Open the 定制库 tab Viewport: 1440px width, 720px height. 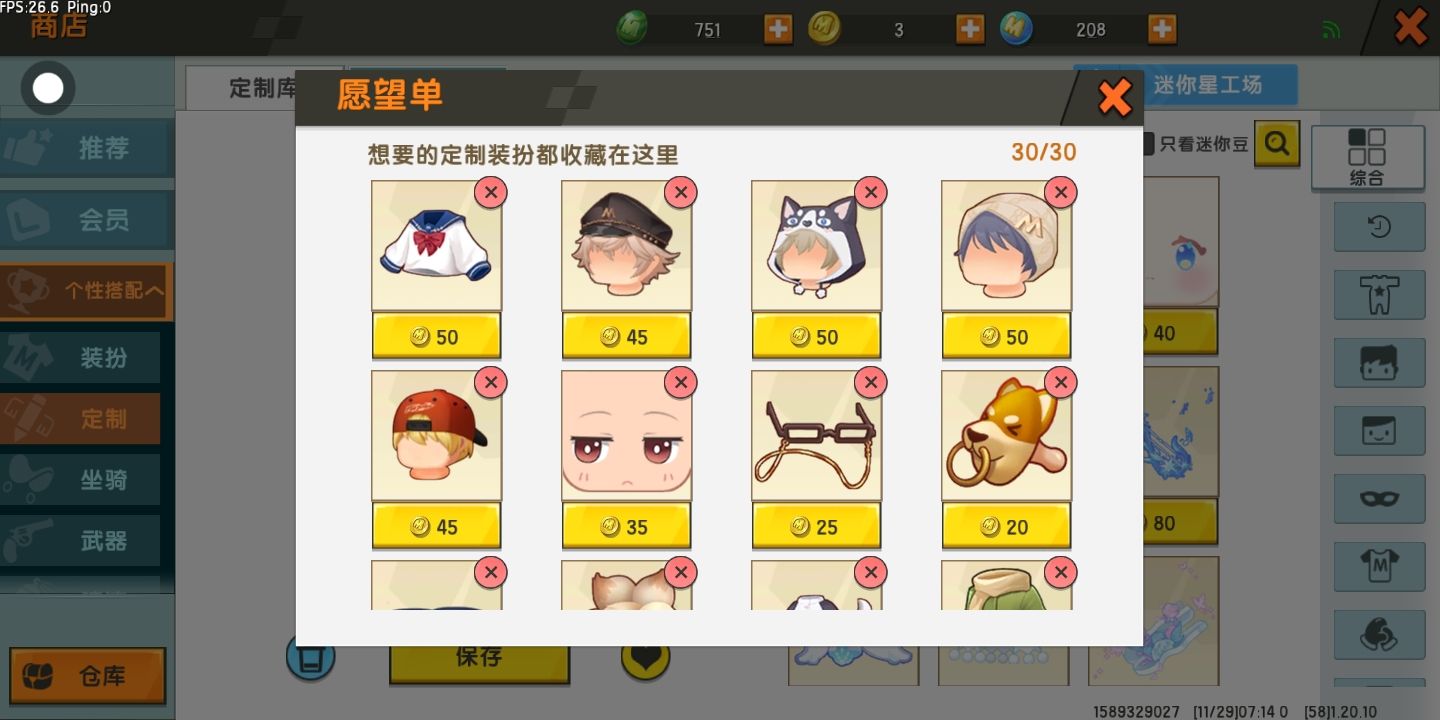(242, 88)
